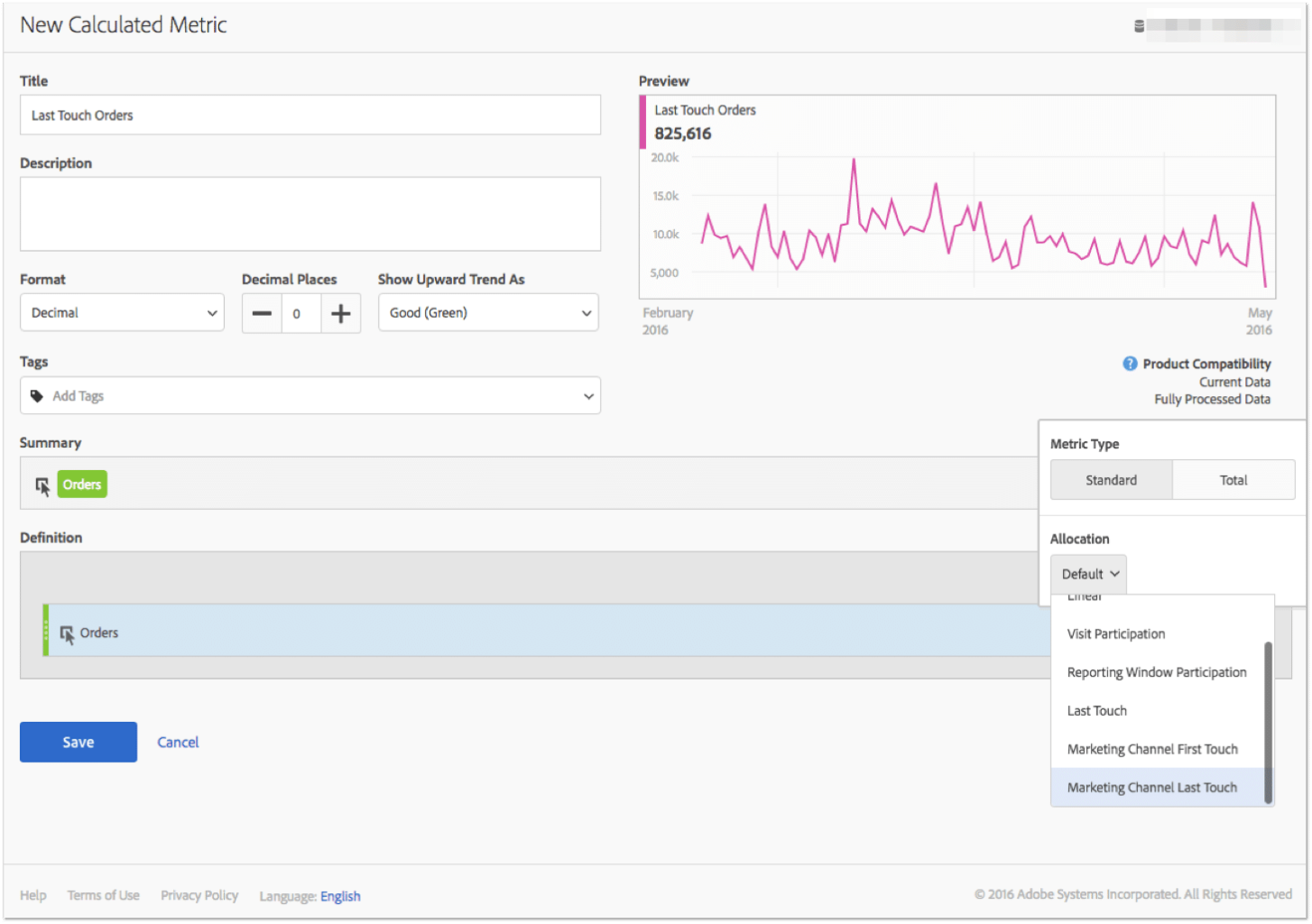The height and width of the screenshot is (924, 1312).
Task: Open the Format dropdown showing Decimal
Action: (x=121, y=312)
